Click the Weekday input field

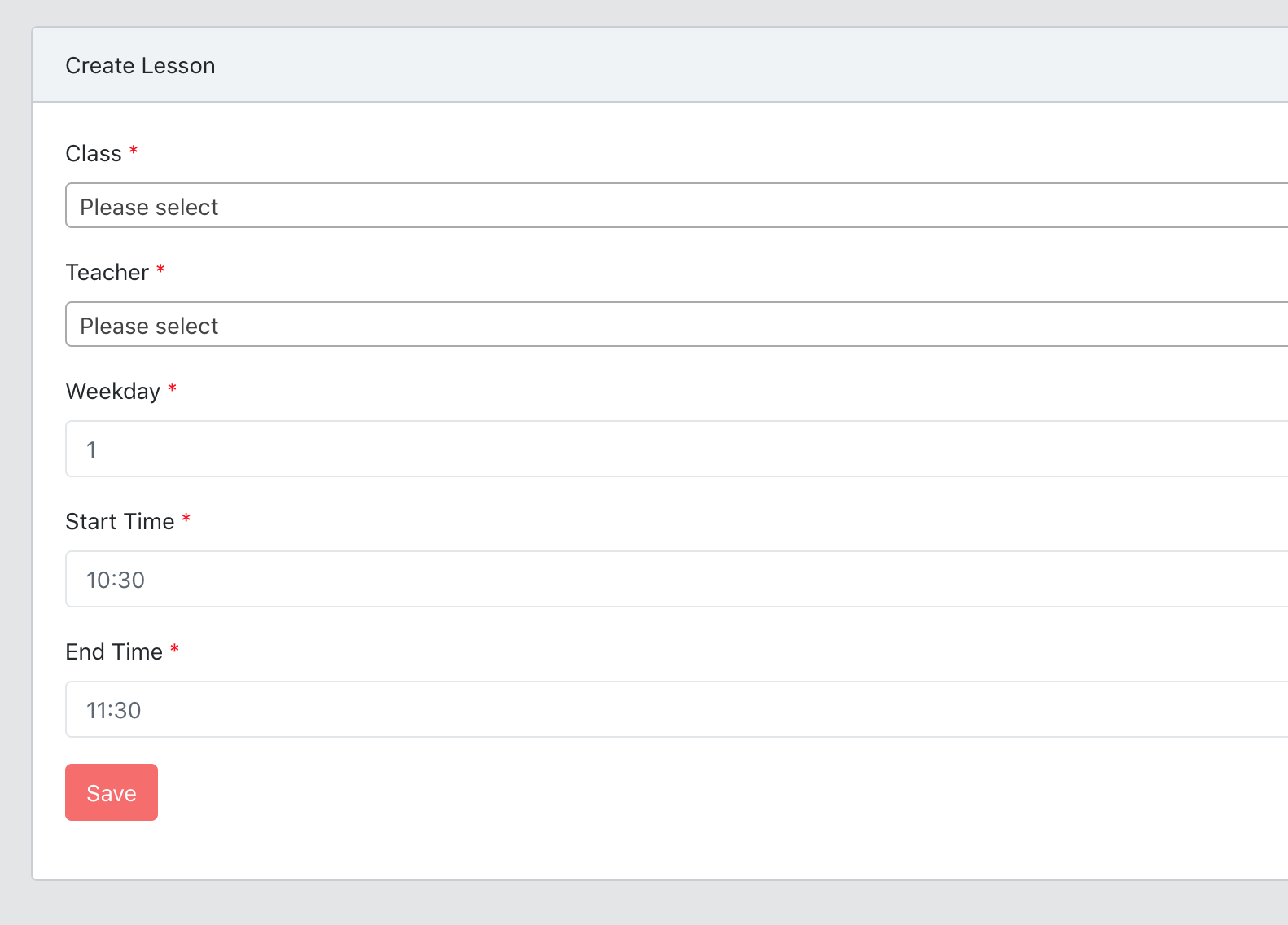tap(676, 449)
